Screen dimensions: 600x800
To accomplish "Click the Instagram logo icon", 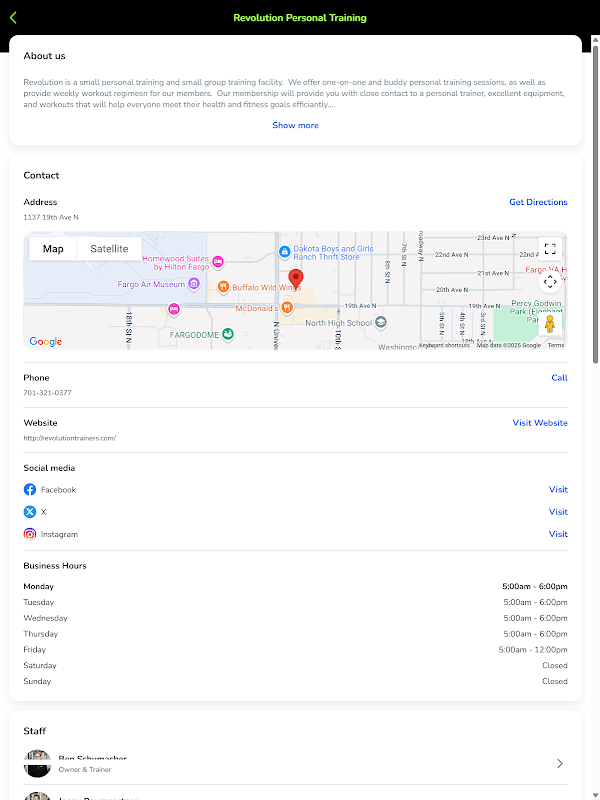I will pyautogui.click(x=30, y=534).
